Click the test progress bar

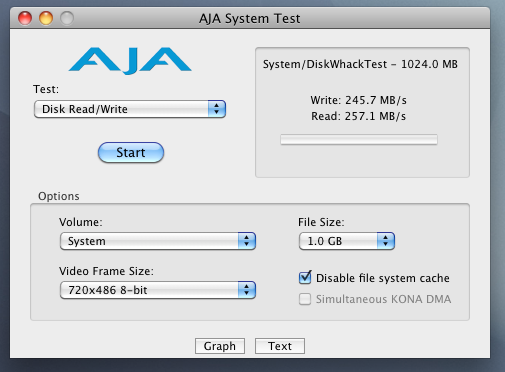coord(359,140)
